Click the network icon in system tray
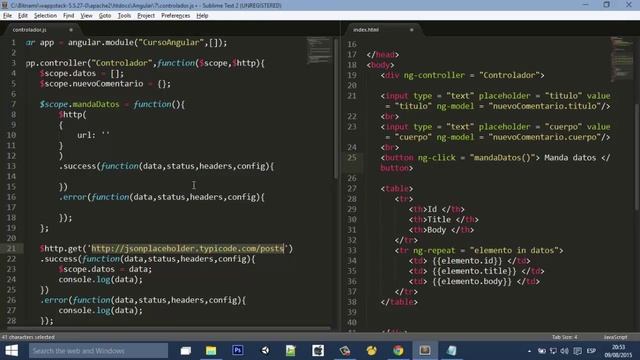The image size is (640, 360). tap(553, 351)
